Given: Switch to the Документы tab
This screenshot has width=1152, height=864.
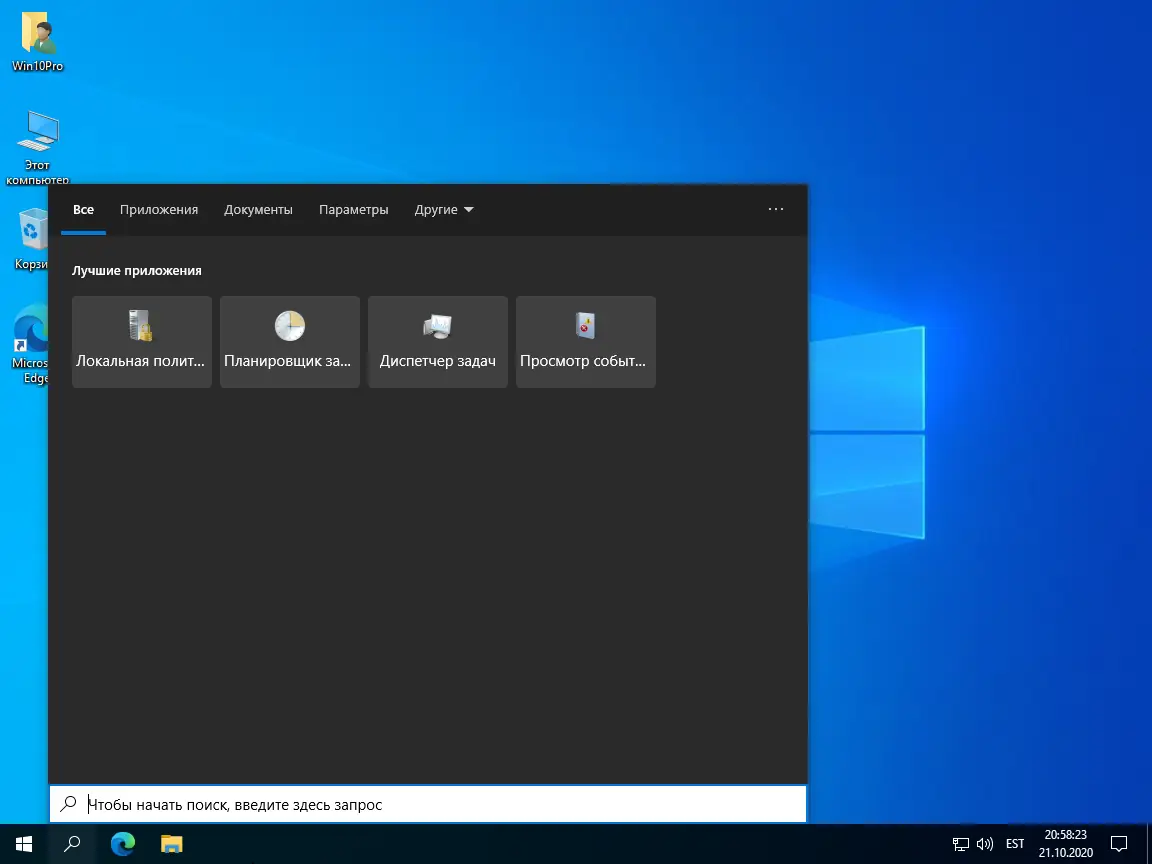Looking at the screenshot, I should (258, 209).
